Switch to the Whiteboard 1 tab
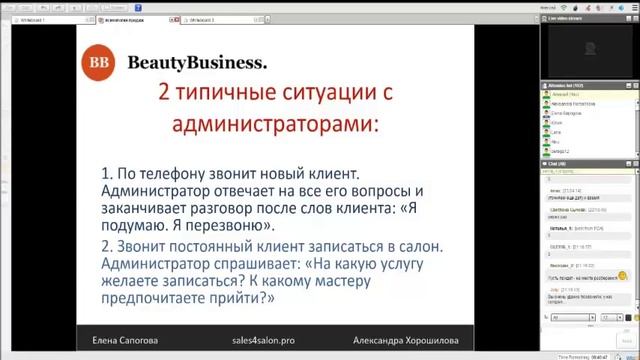This screenshot has height=360, width=640. [x=53, y=20]
